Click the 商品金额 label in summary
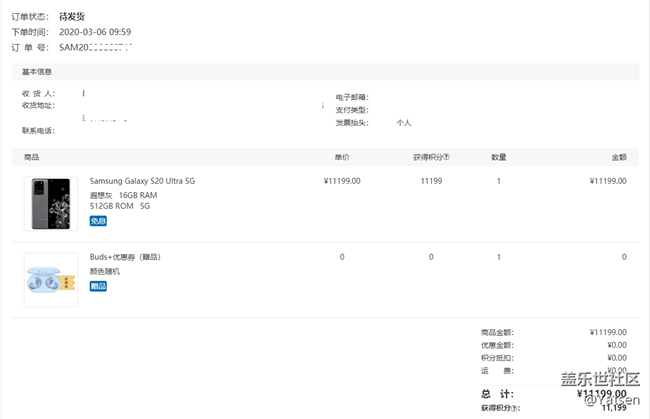Image resolution: width=650 pixels, height=419 pixels. [497, 332]
